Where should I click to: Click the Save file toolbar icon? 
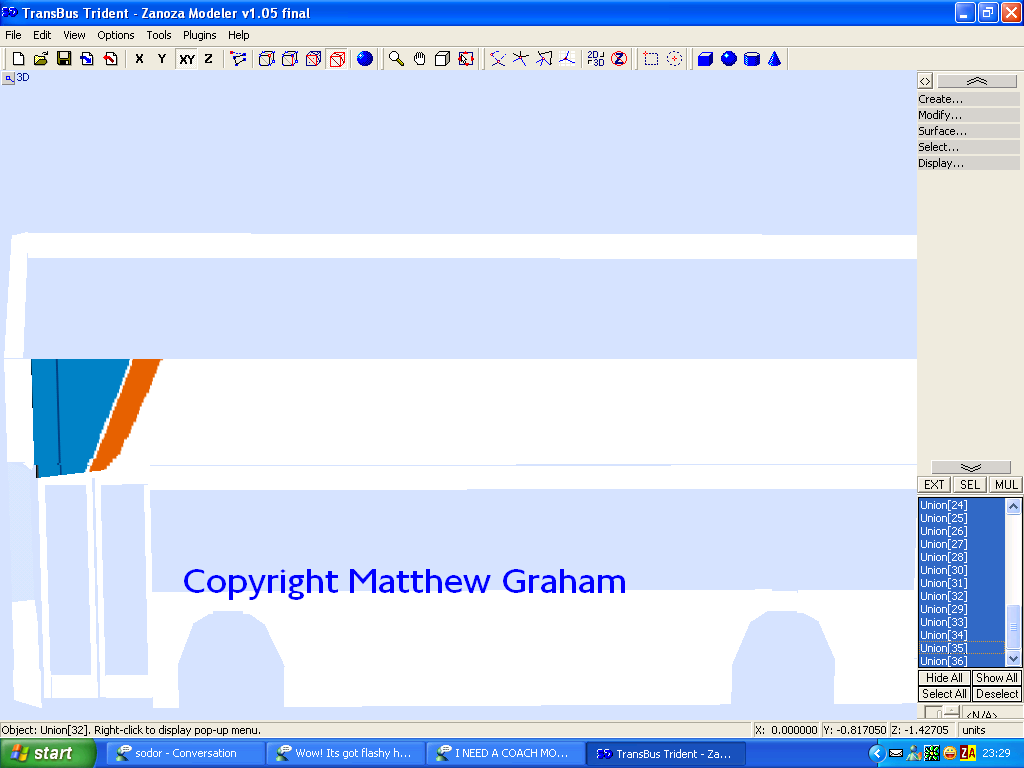click(64, 59)
